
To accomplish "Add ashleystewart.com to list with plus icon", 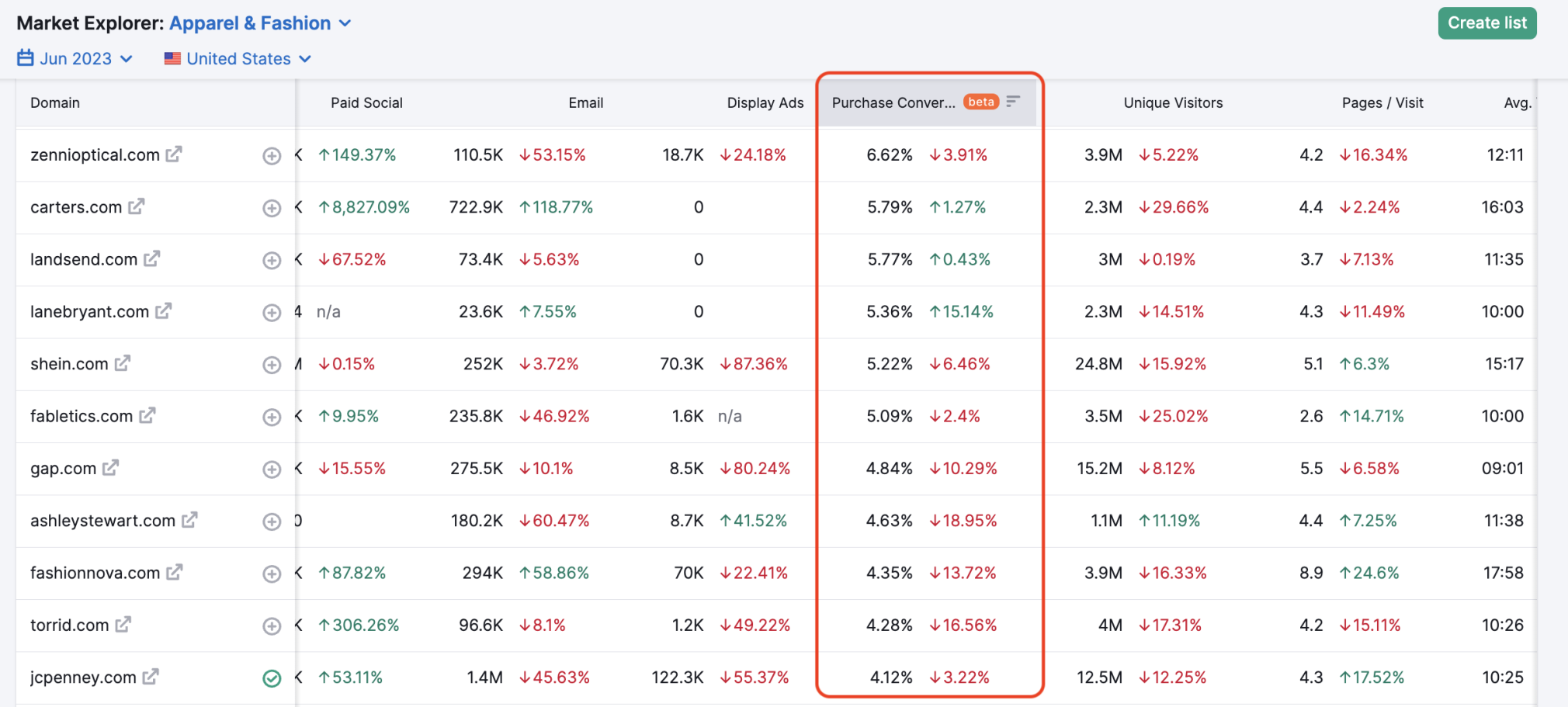I will [272, 522].
